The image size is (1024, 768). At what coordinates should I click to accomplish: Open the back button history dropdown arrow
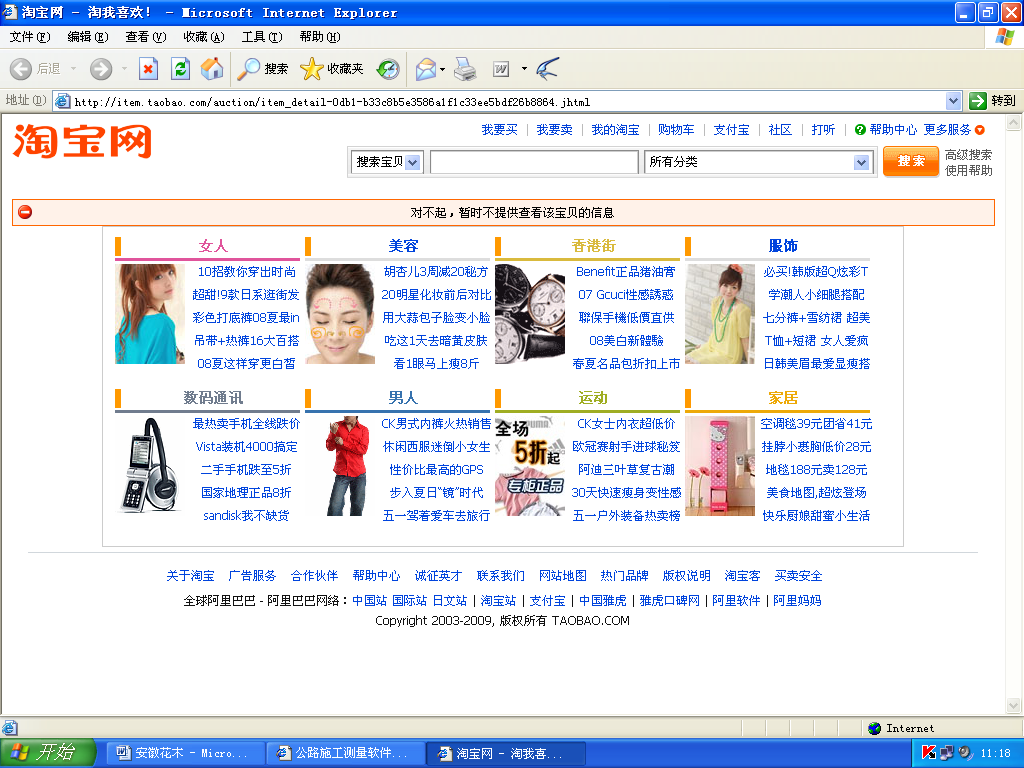tap(73, 69)
